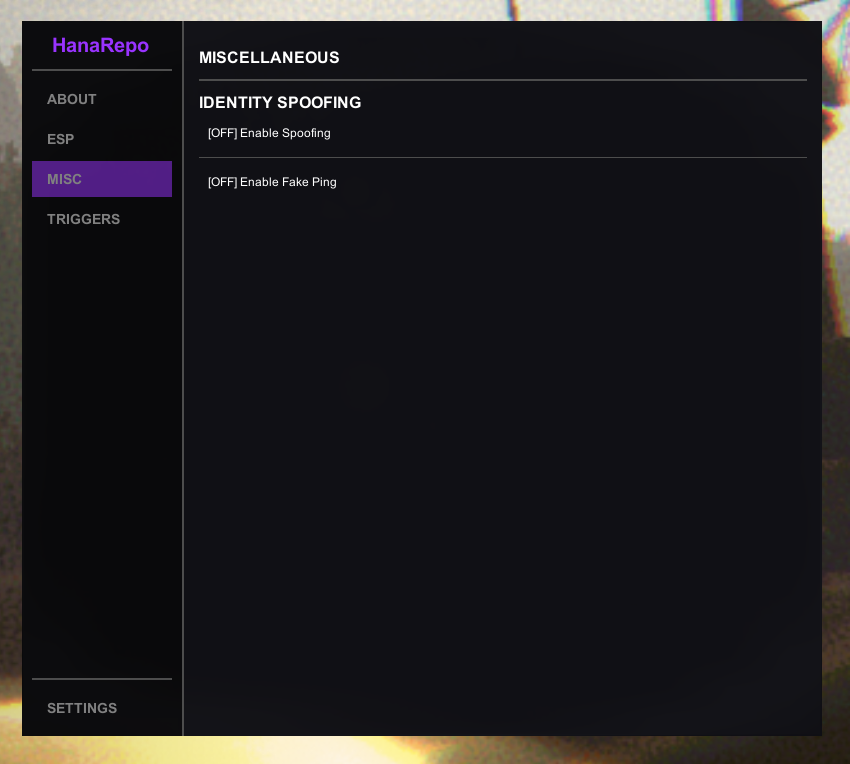Select the MISC sidebar tab

coord(102,179)
